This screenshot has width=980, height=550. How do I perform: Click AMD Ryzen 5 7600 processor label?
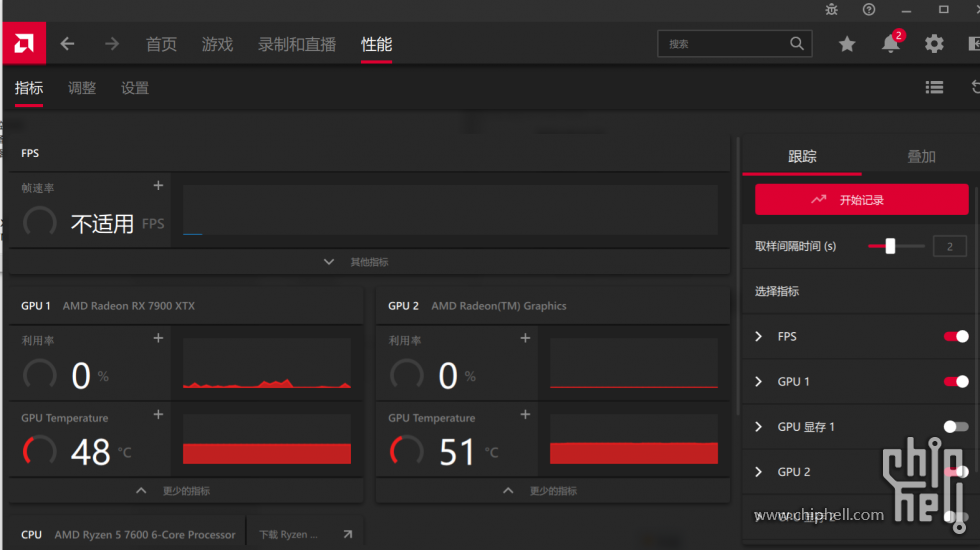point(145,534)
